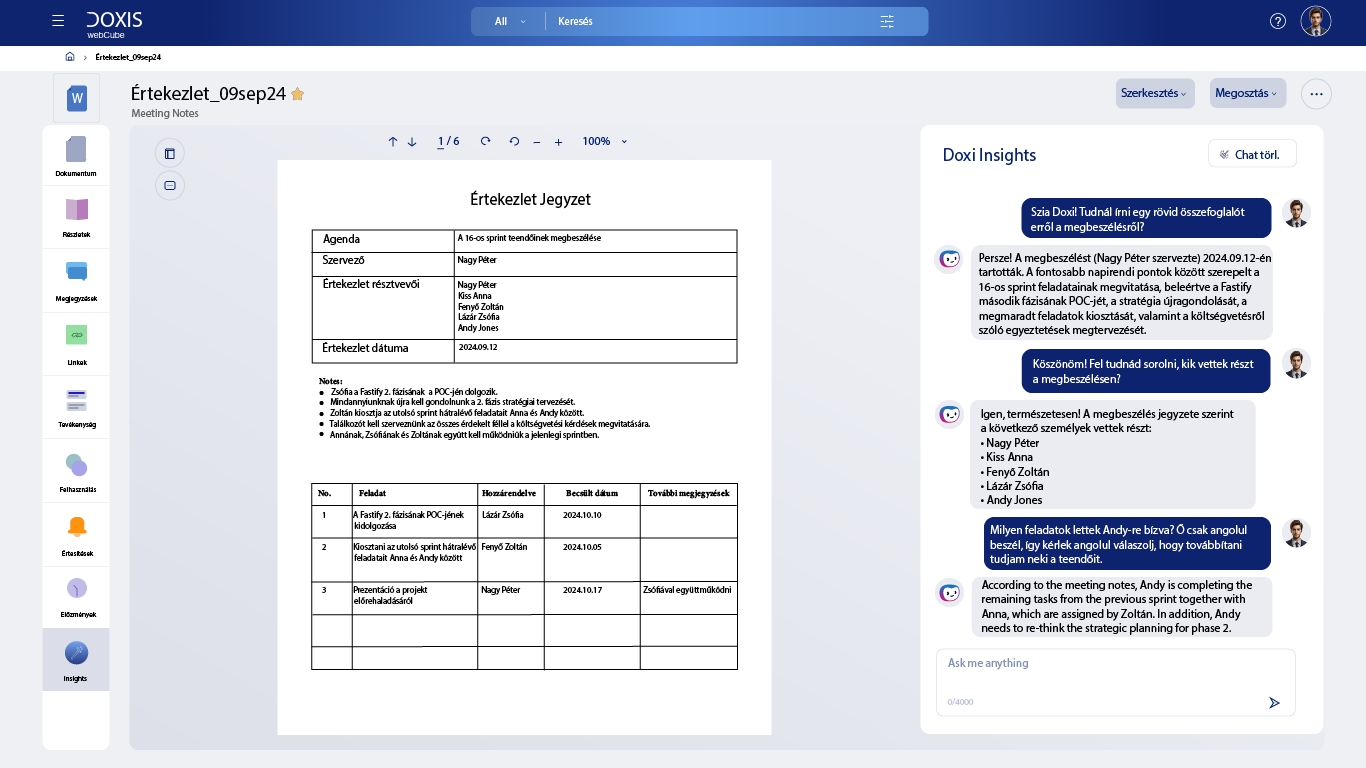1366x768 pixels.
Task: Open the Előzmények sidebar tab
Action: [76, 597]
